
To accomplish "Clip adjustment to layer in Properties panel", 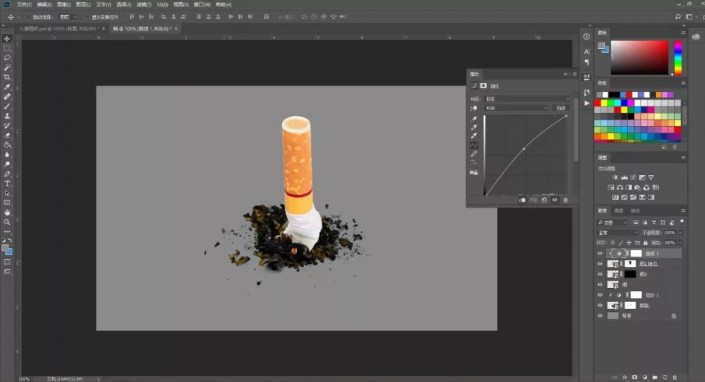I will [x=522, y=200].
